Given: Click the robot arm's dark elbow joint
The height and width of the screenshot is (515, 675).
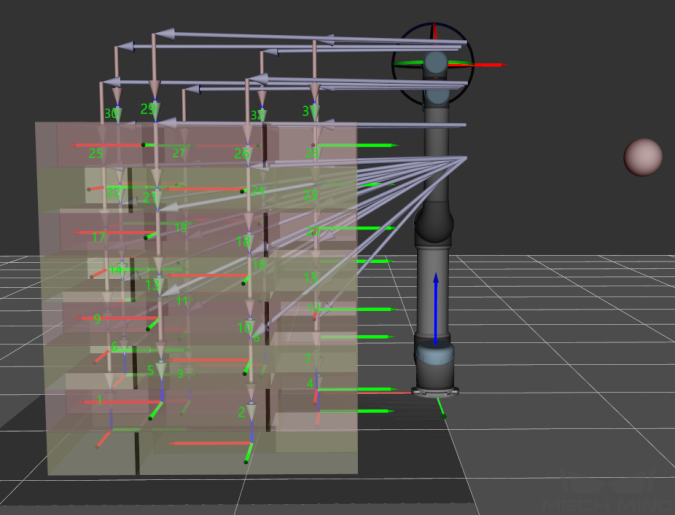Looking at the screenshot, I should [436, 226].
